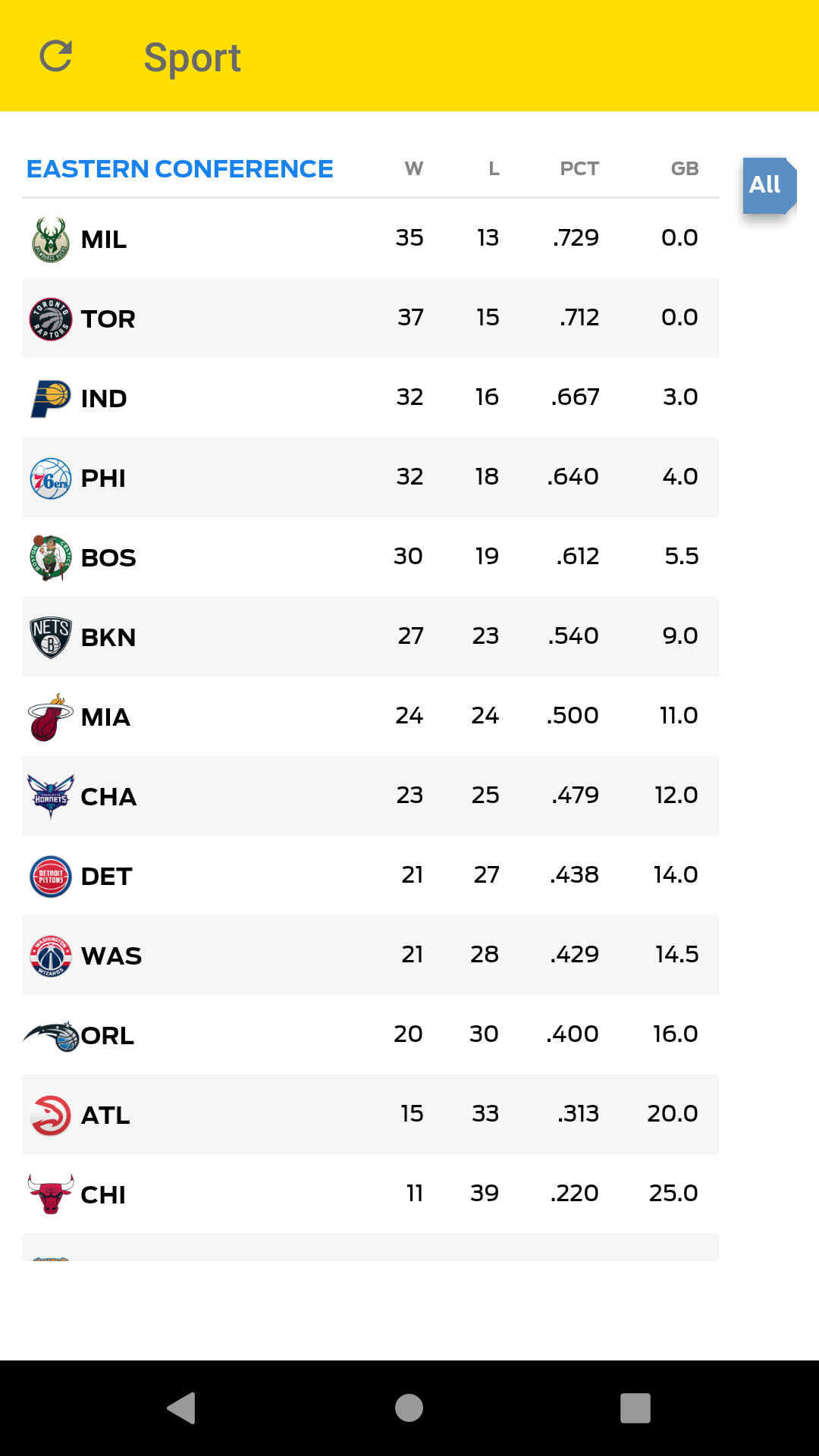Image resolution: width=819 pixels, height=1456 pixels.
Task: Tap the GB column header
Action: [684, 169]
